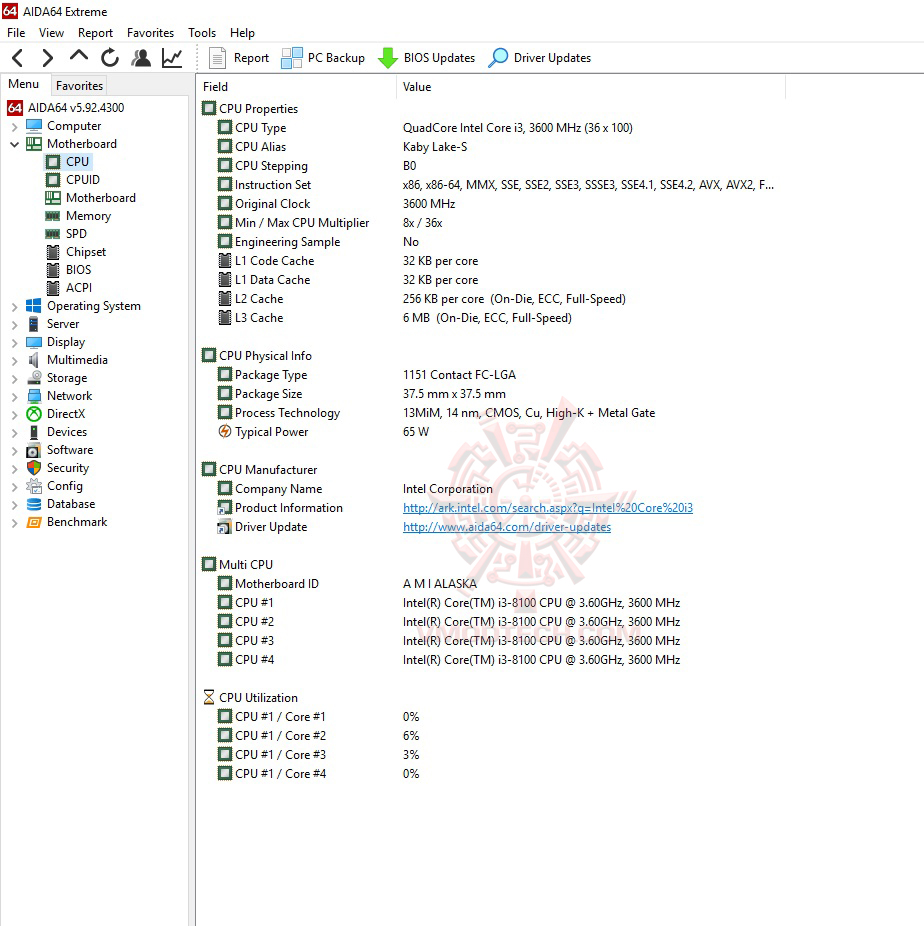Switch to the Menu tab in sidebar
The width and height of the screenshot is (924, 926).
(24, 84)
